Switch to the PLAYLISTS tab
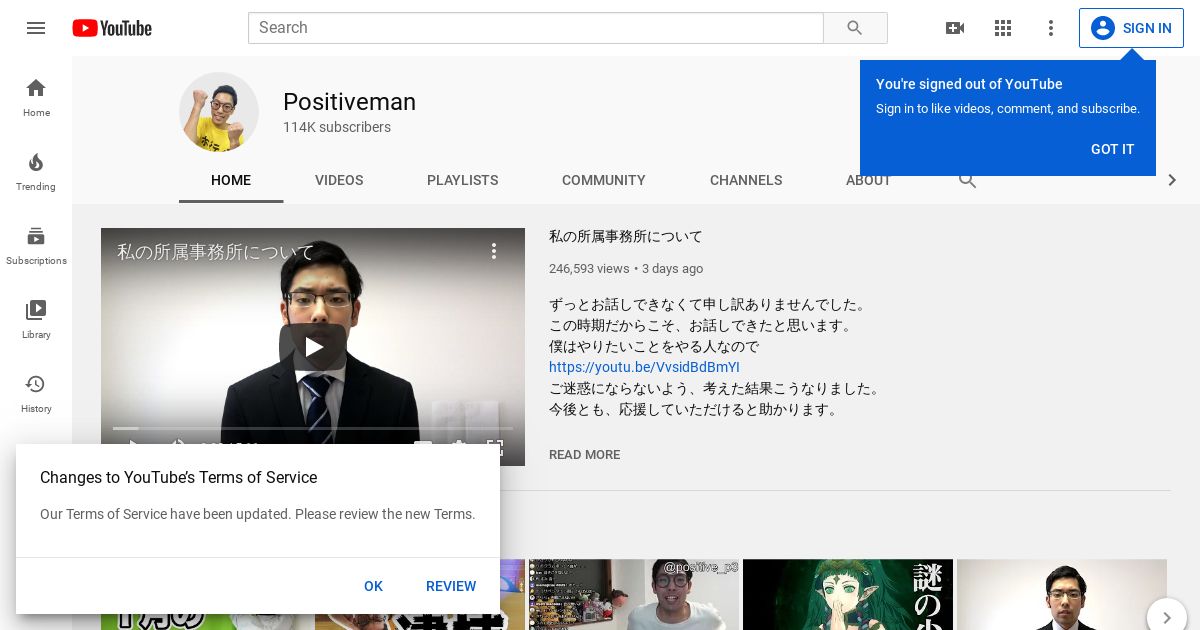 (462, 180)
